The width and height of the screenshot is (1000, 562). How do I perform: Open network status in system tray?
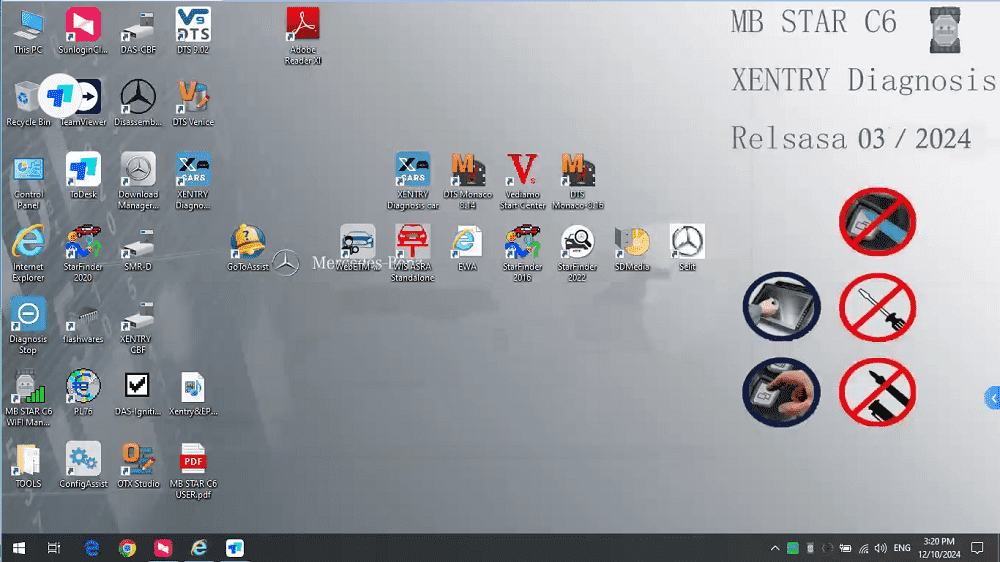864,548
